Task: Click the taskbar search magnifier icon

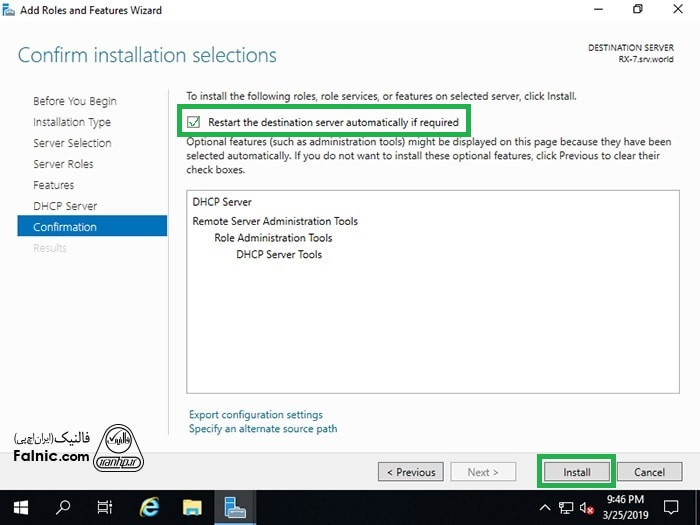Action: coord(63,507)
